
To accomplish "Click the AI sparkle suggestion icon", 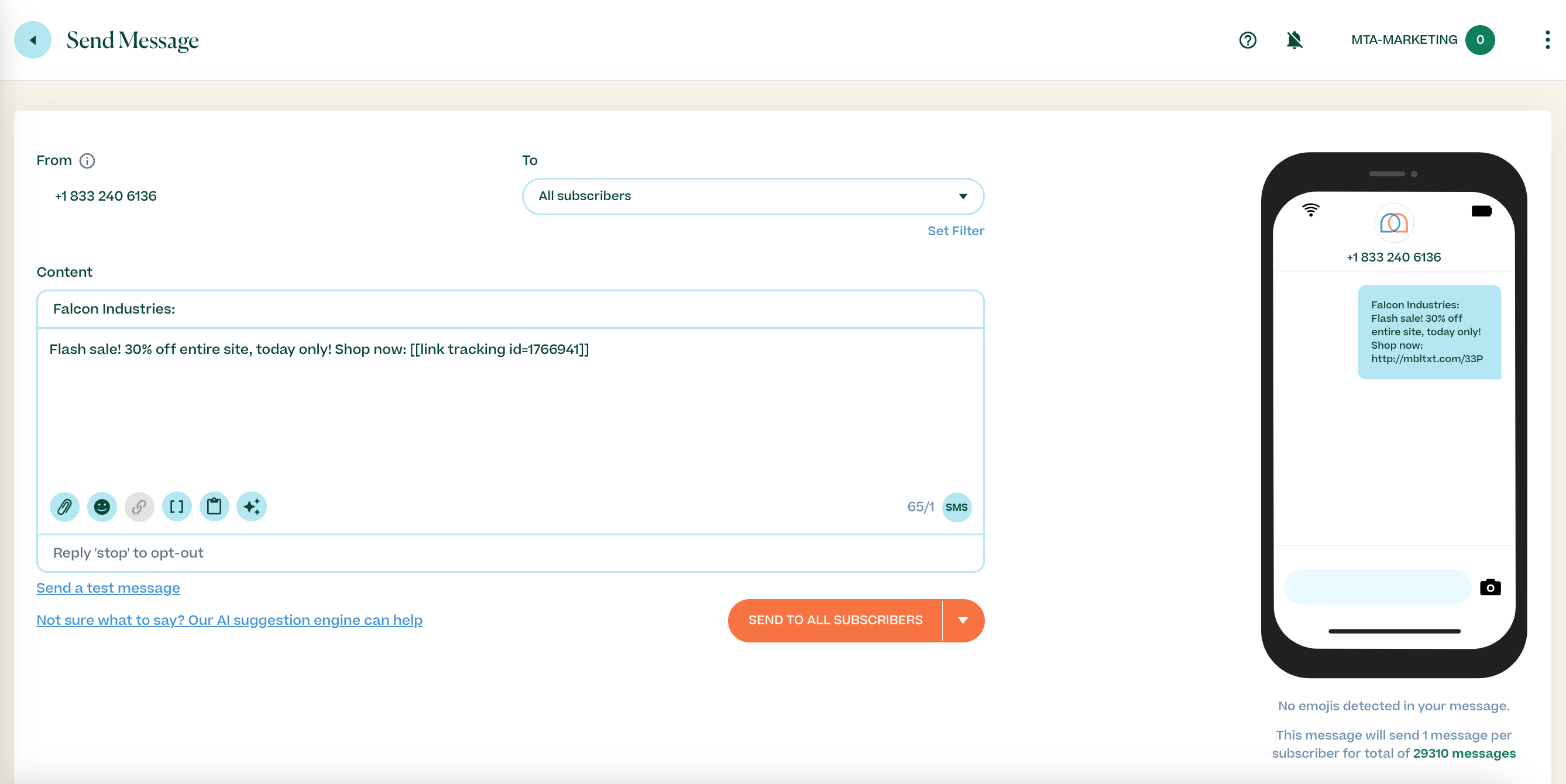I will (252, 507).
